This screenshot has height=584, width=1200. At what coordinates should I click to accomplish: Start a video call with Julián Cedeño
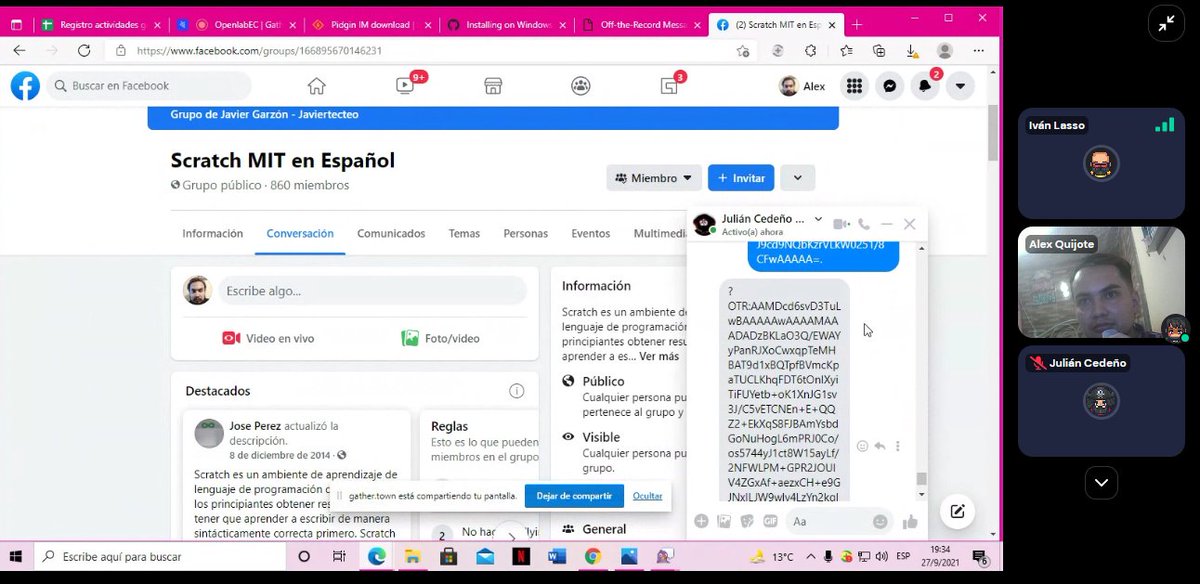pyautogui.click(x=842, y=224)
